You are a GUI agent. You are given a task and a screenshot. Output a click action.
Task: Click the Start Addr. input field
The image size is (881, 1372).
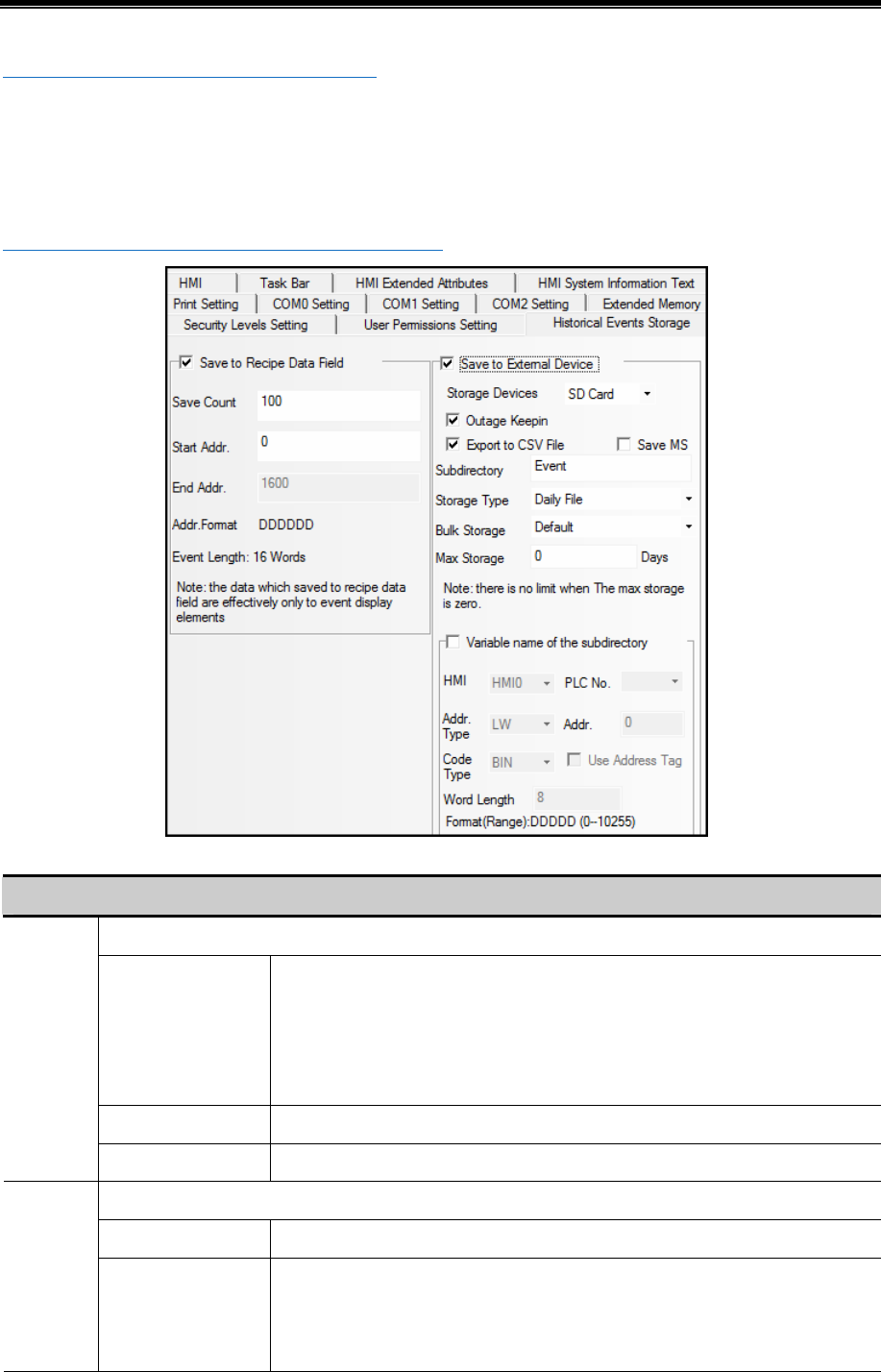[x=338, y=445]
